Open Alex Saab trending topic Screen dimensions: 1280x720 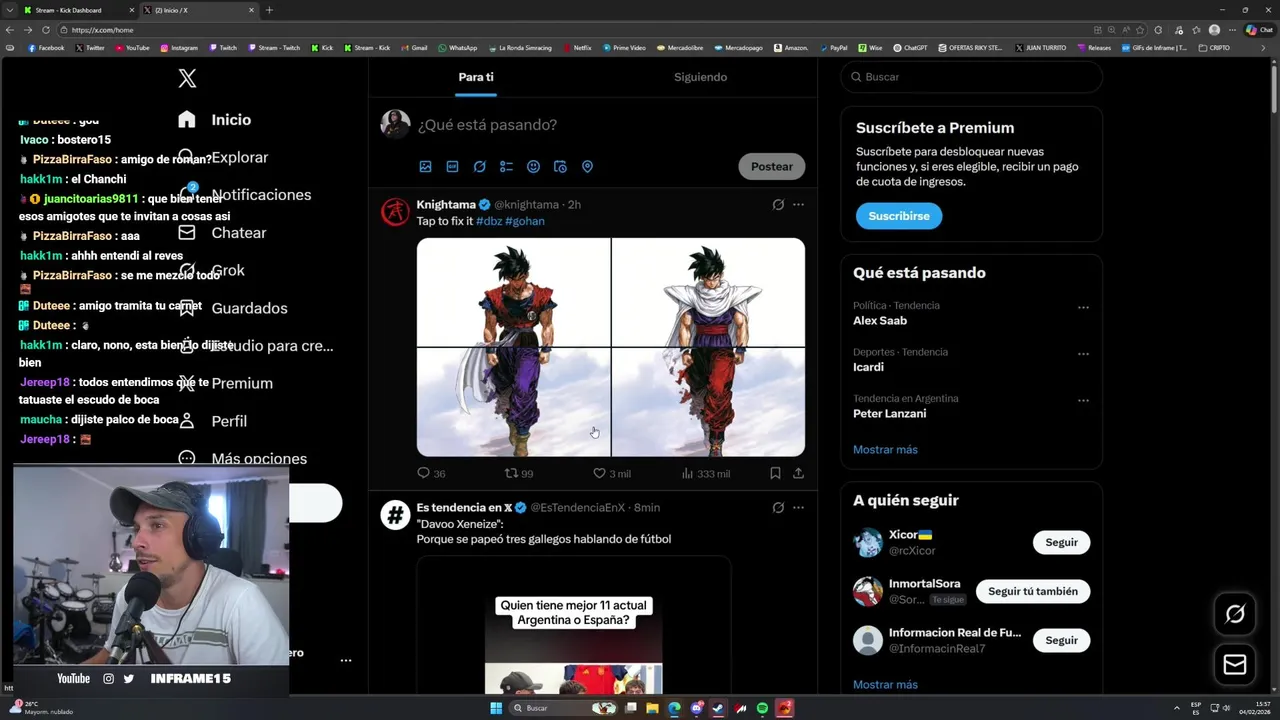[880, 321]
